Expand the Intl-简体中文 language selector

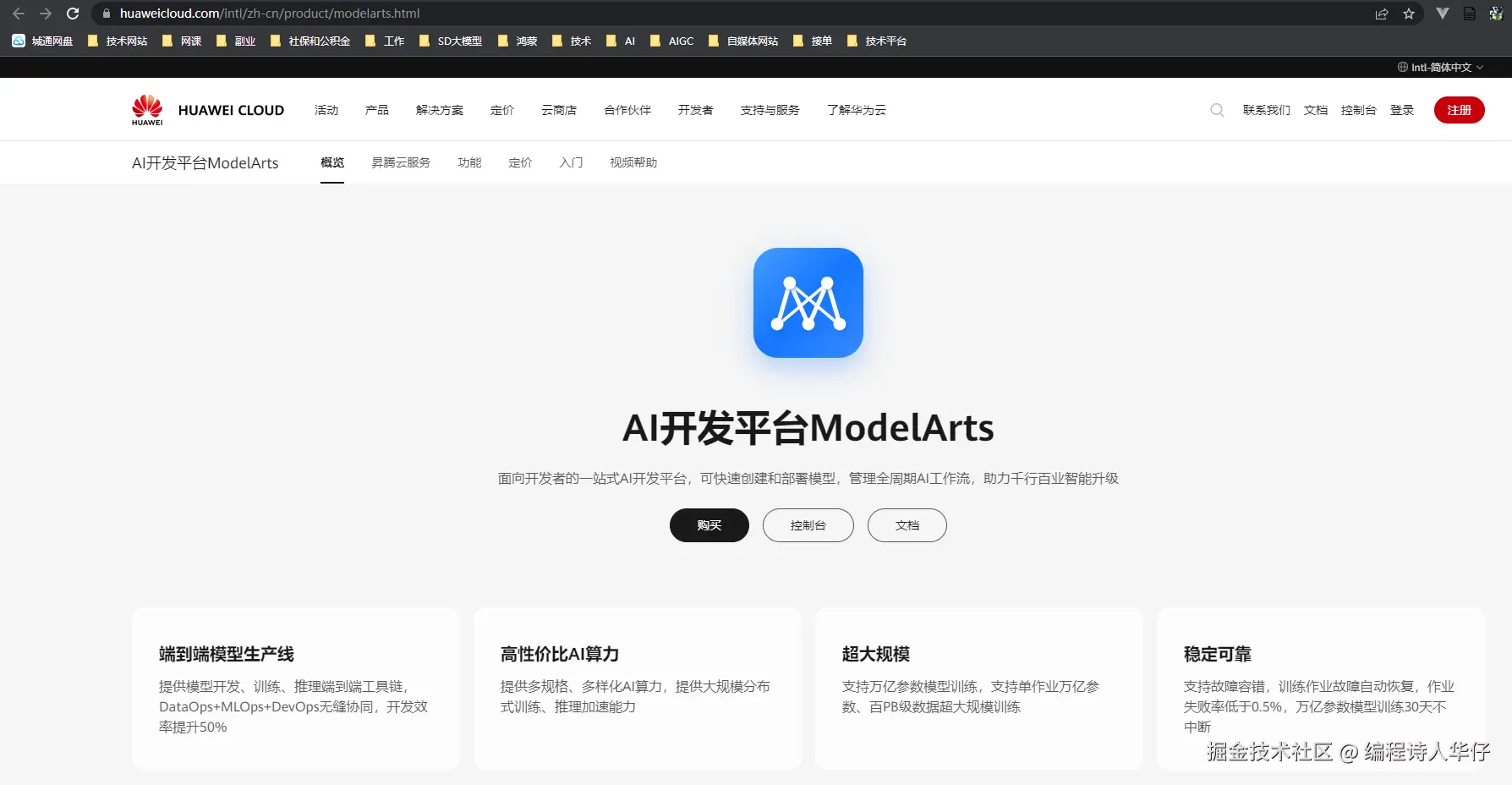pyautogui.click(x=1441, y=67)
